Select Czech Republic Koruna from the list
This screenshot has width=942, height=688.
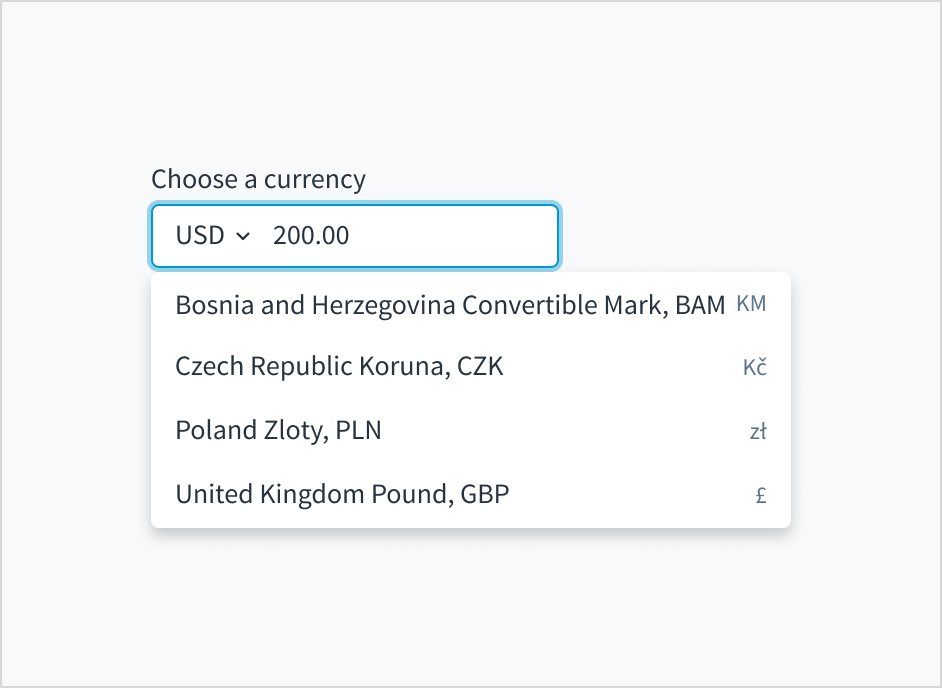(x=340, y=366)
